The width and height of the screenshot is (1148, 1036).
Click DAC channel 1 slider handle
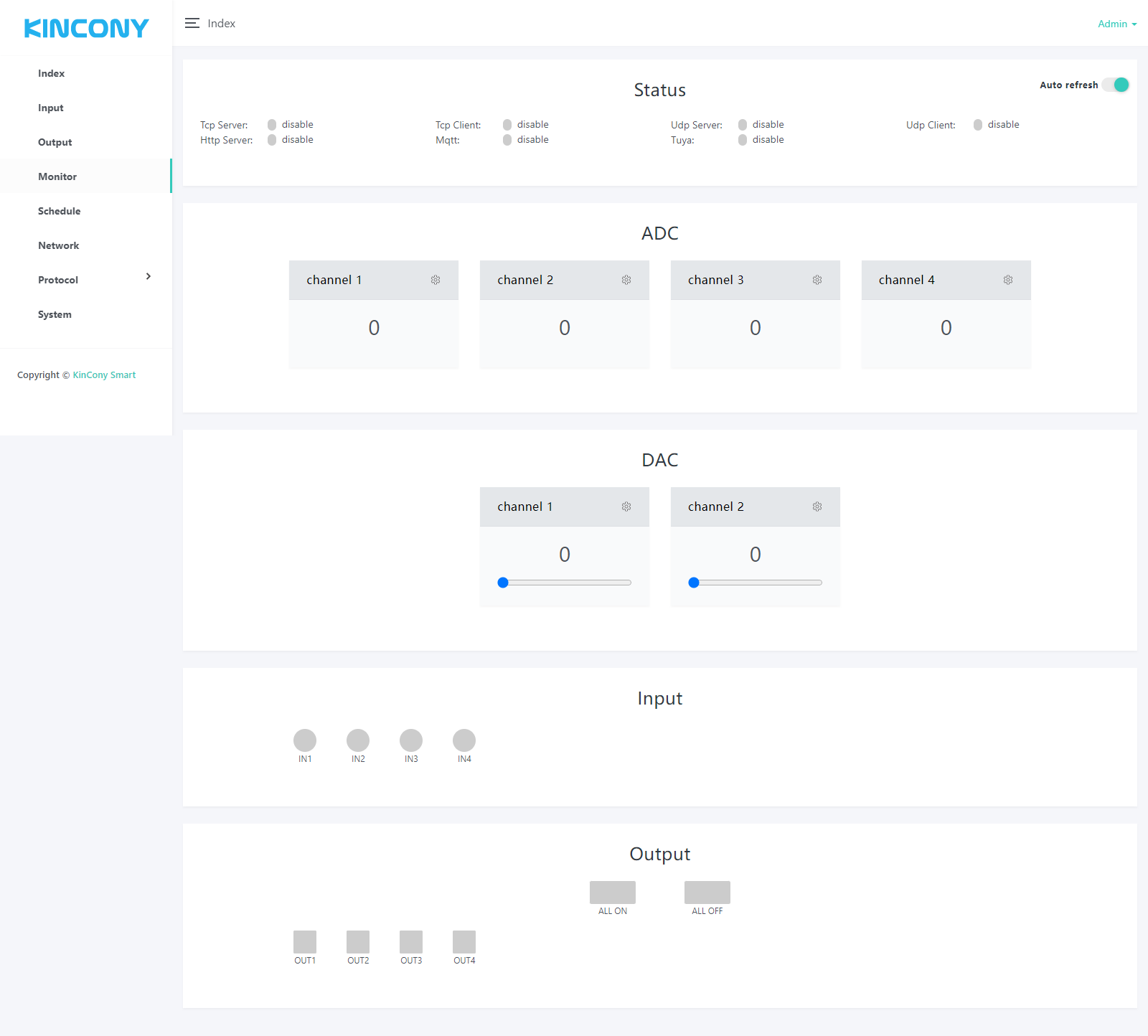pos(503,583)
